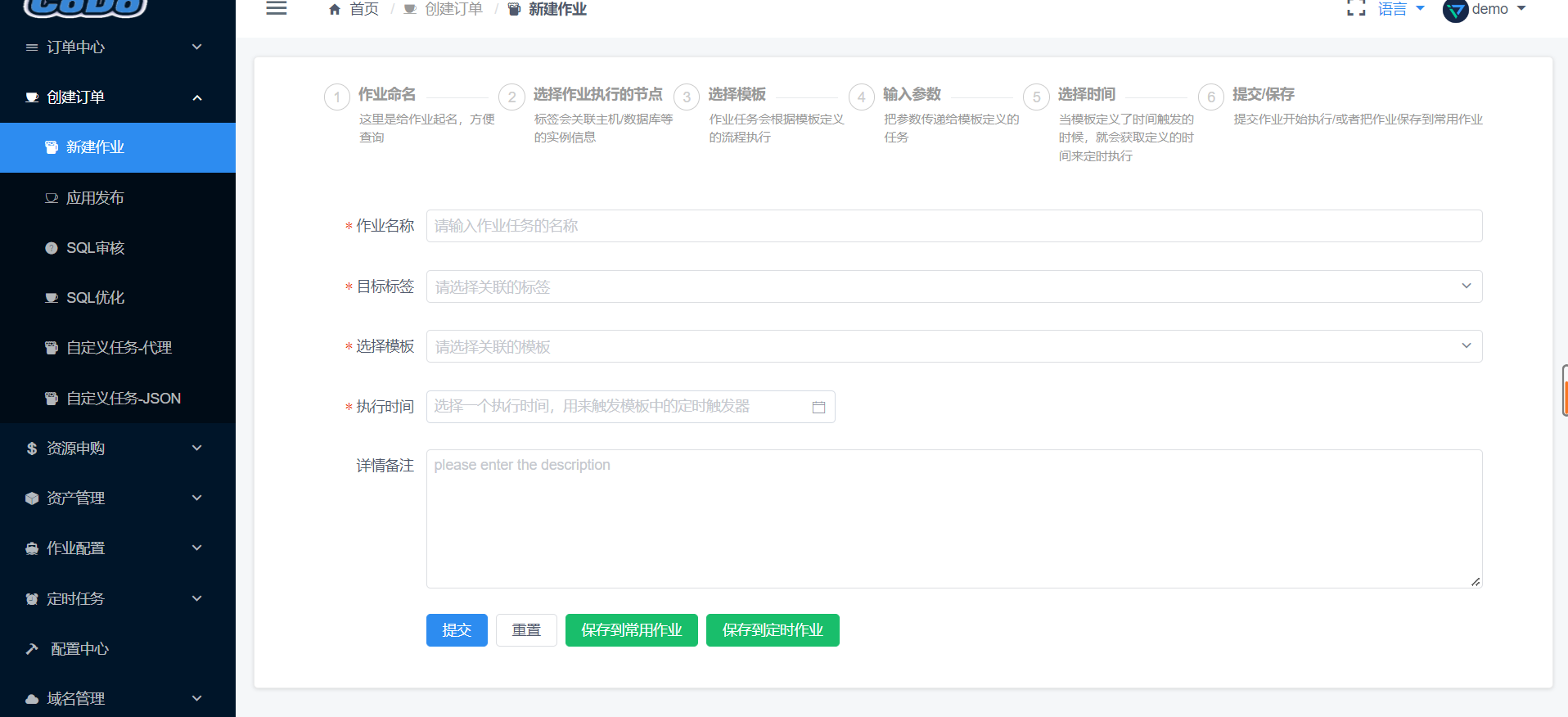Open 自定义任务-JSON menu item
Screen dimensions: 1568x717
click(118, 399)
